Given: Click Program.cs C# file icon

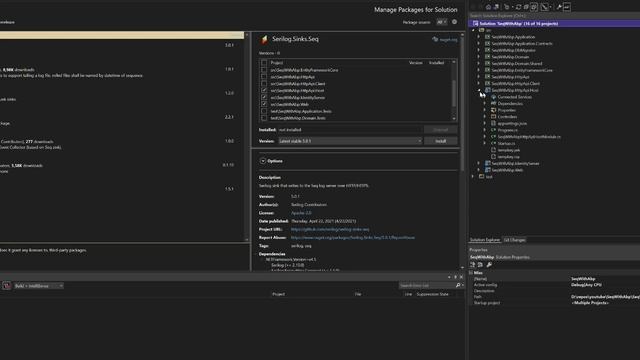Looking at the screenshot, I should (x=493, y=130).
